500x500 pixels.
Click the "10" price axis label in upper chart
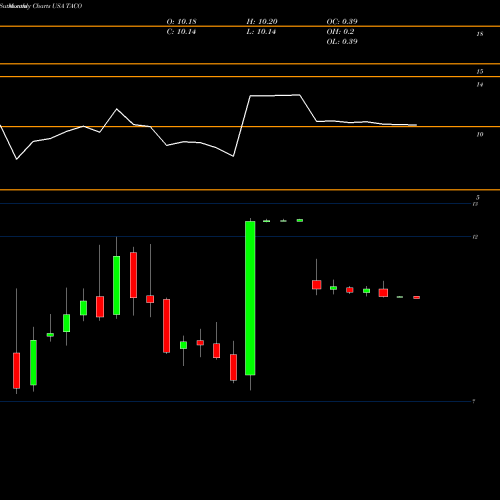point(480,134)
